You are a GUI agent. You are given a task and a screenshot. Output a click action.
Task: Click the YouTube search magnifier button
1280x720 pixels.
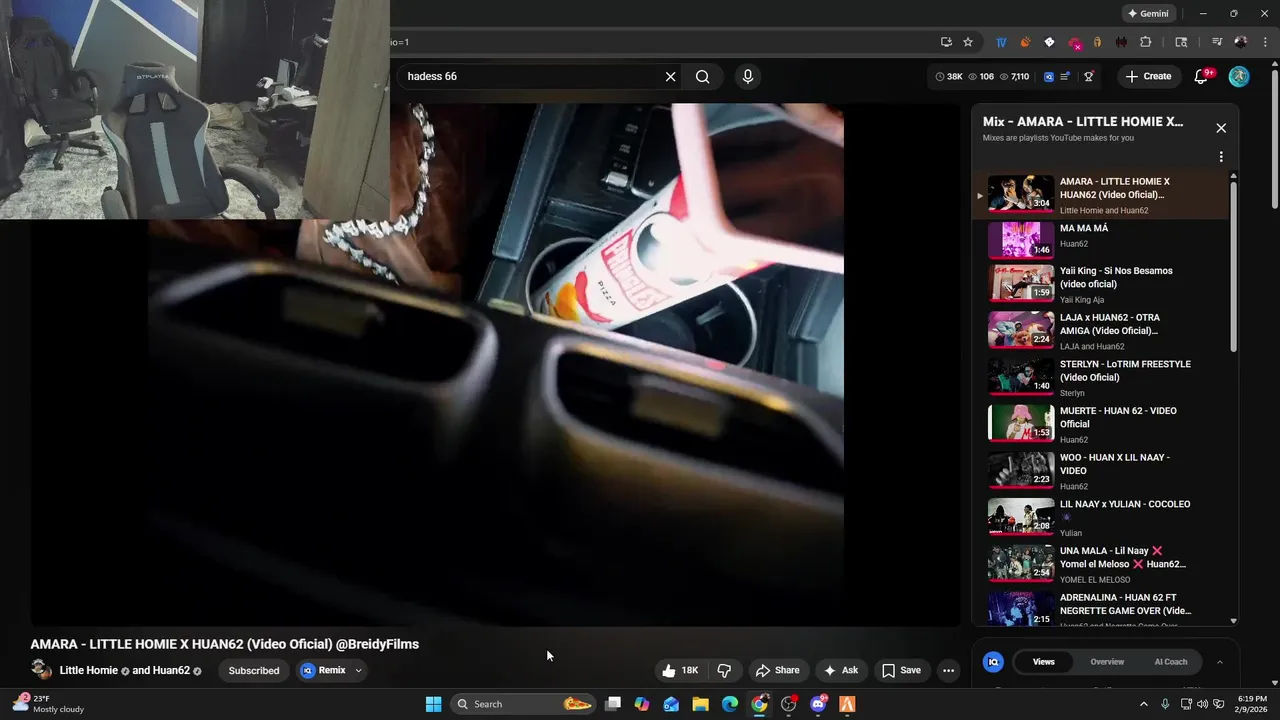pos(703,77)
